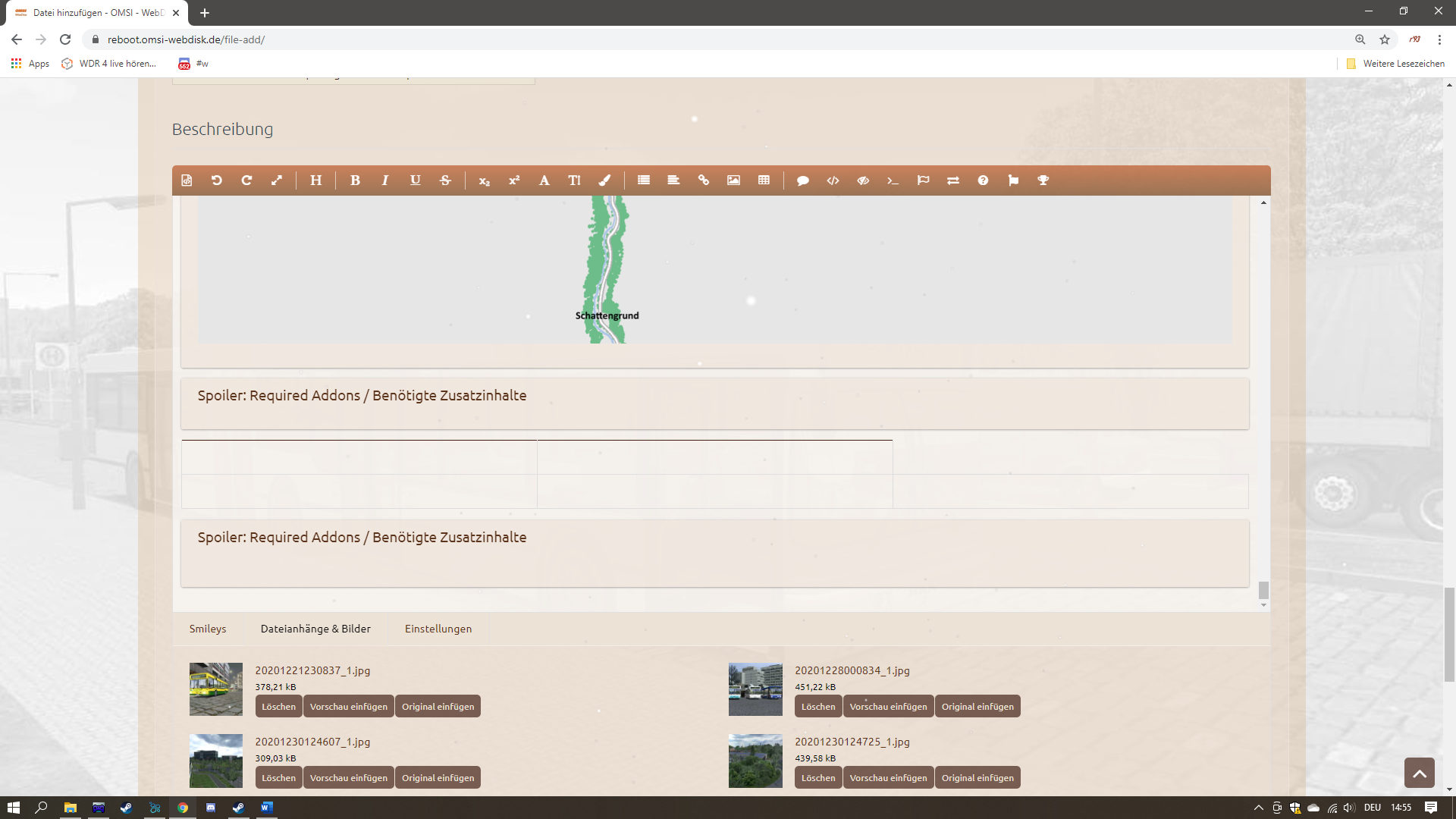Click the scroll-to-top arrow button
Screen dimensions: 1456x819
tap(1419, 773)
